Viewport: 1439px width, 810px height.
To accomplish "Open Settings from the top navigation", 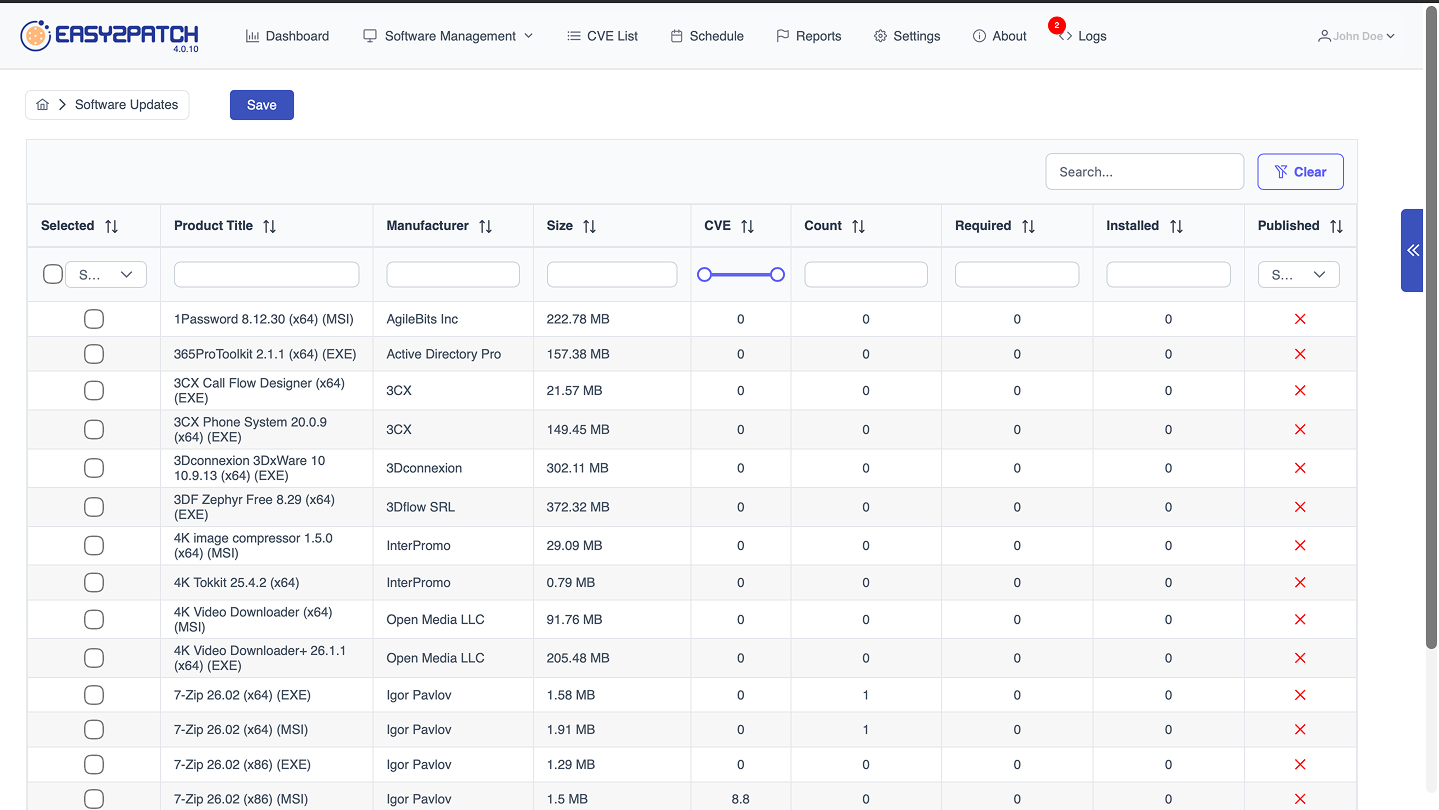I will 907,36.
